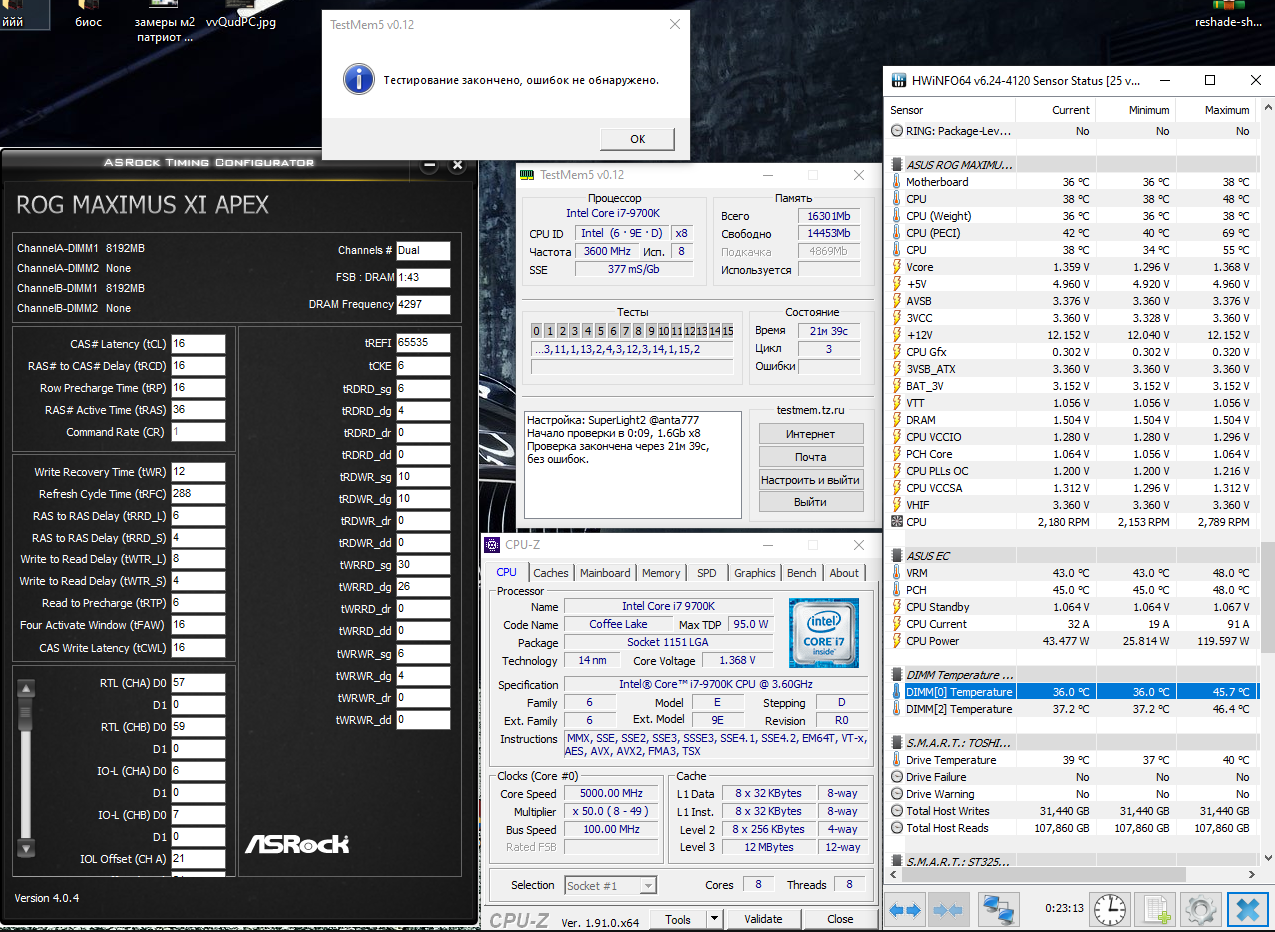Click Настроить и выйти button
1275x932 pixels.
pyautogui.click(x=810, y=480)
